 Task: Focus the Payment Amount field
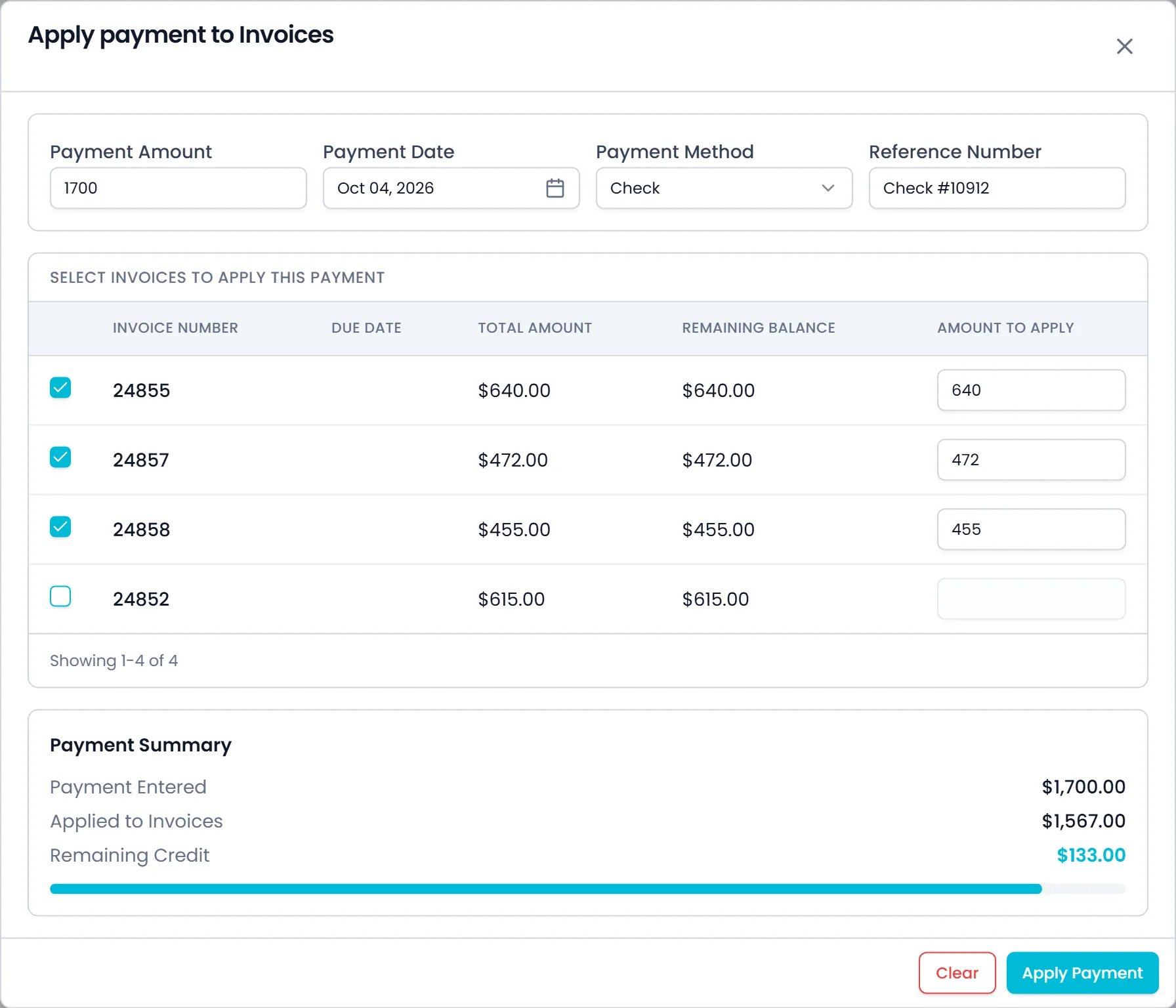coord(178,188)
